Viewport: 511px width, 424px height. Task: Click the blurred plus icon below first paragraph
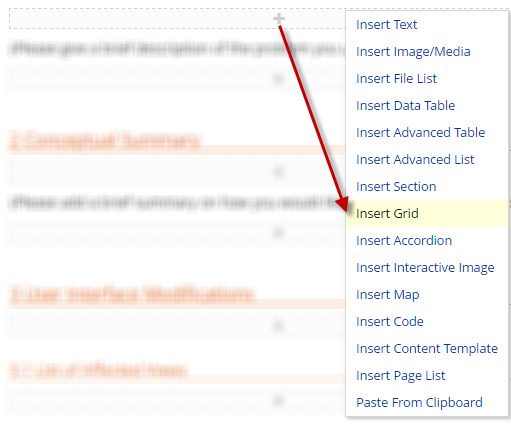tap(279, 79)
